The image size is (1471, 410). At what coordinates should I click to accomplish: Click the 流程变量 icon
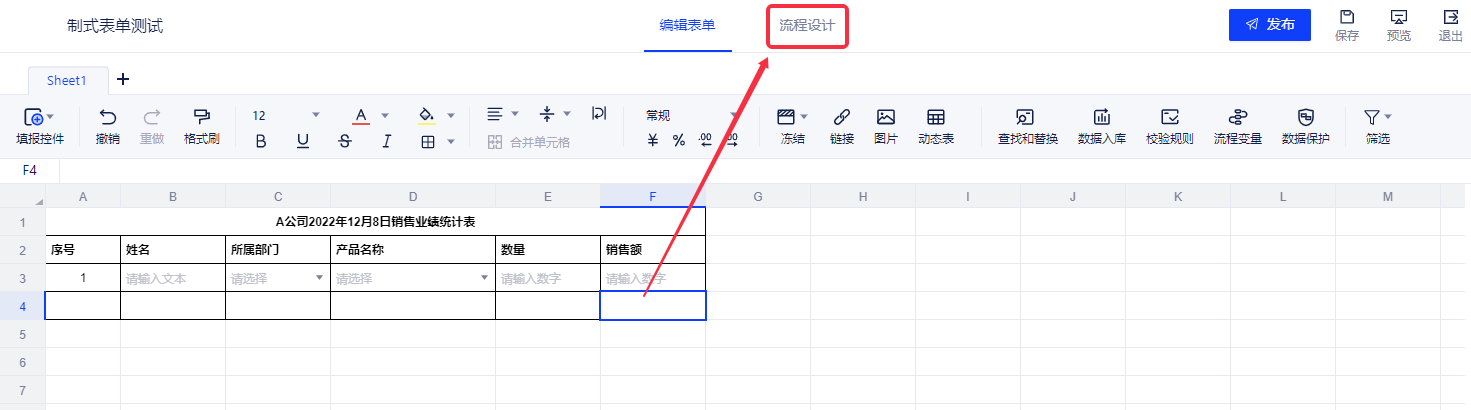point(1237,125)
